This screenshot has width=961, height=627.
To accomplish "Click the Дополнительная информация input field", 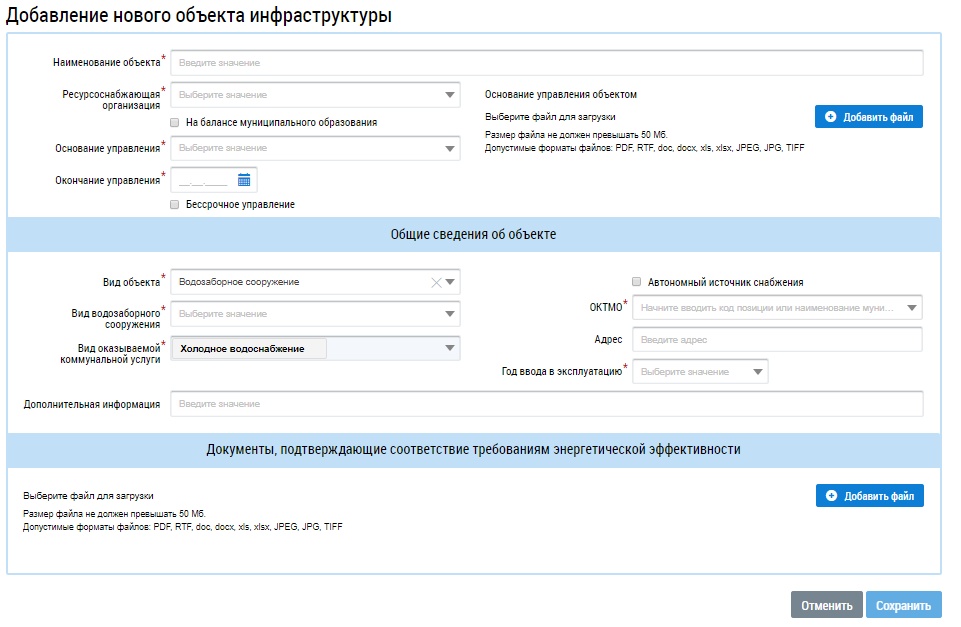I will pyautogui.click(x=546, y=404).
